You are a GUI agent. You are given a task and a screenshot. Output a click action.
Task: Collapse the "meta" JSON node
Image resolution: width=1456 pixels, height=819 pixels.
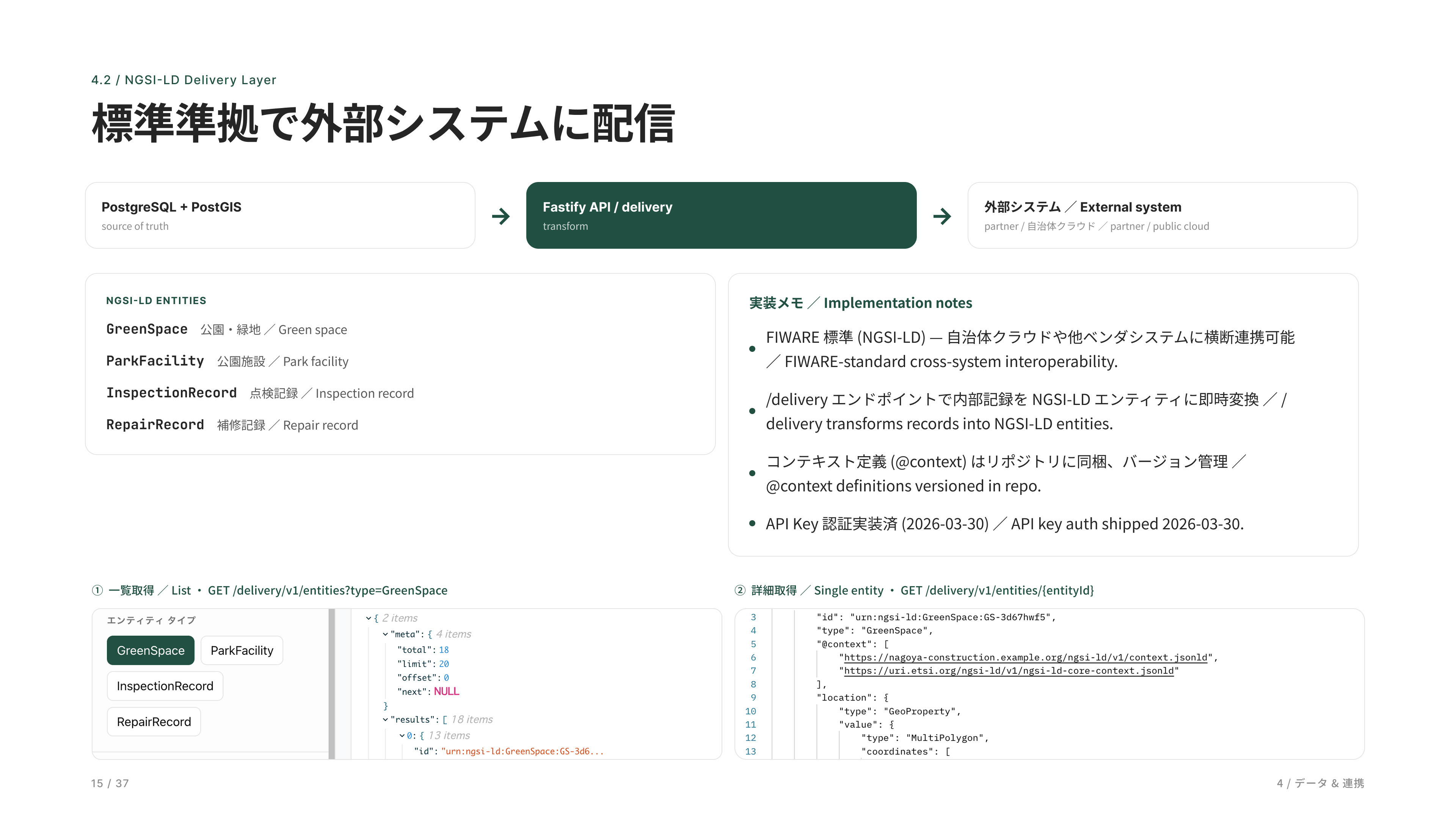386,634
